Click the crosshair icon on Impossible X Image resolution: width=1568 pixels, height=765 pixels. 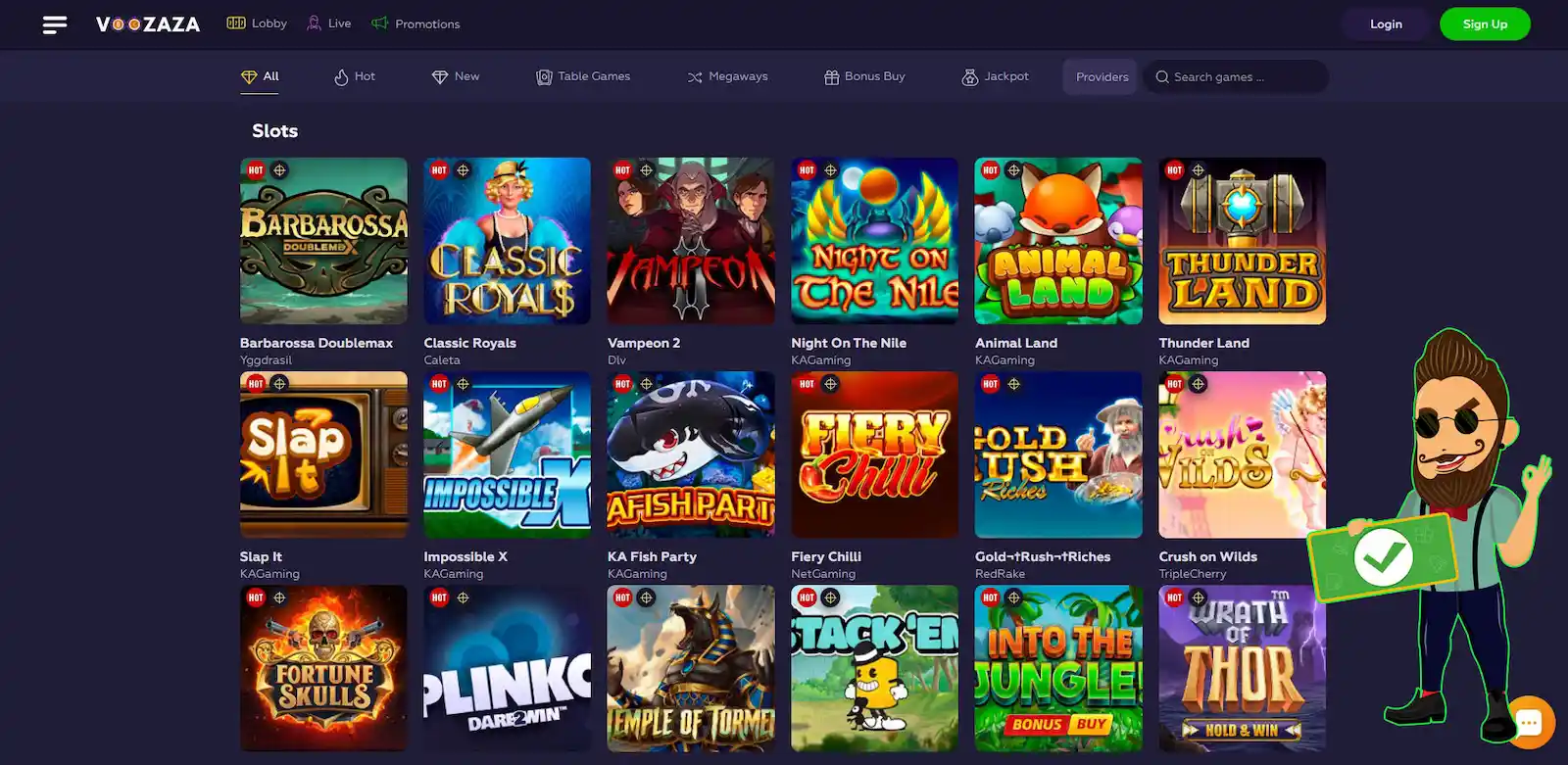463,384
